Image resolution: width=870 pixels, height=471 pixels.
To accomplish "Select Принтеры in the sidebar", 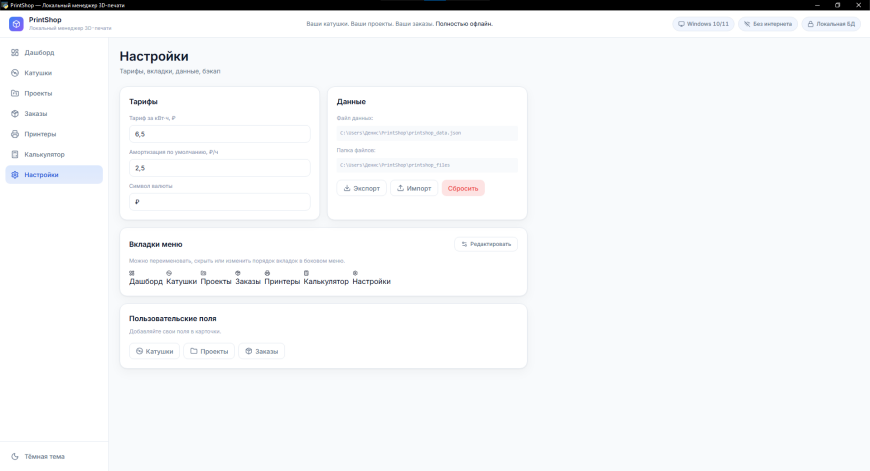I will click(54, 134).
